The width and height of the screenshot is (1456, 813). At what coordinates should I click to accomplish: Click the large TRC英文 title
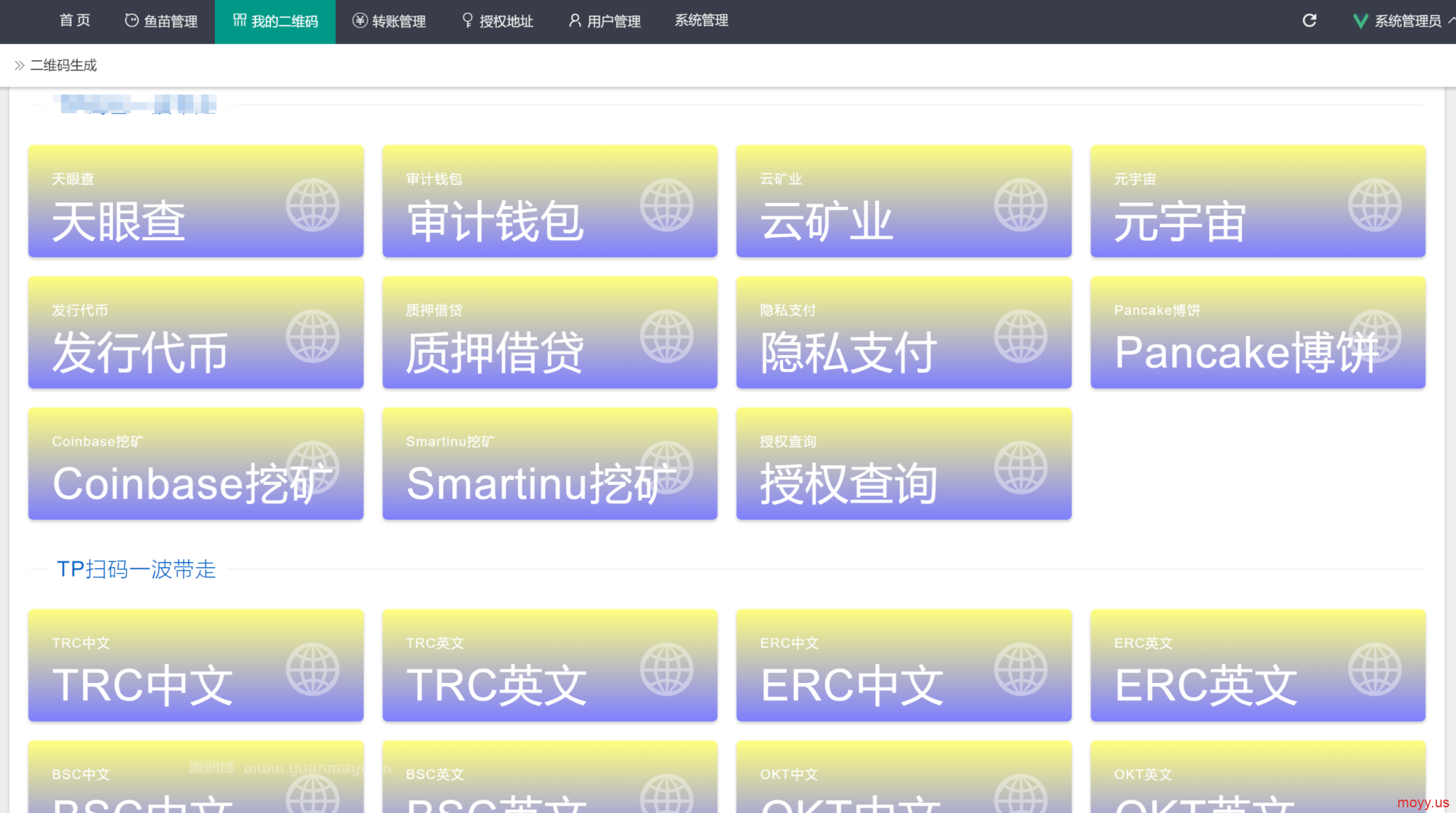point(497,685)
